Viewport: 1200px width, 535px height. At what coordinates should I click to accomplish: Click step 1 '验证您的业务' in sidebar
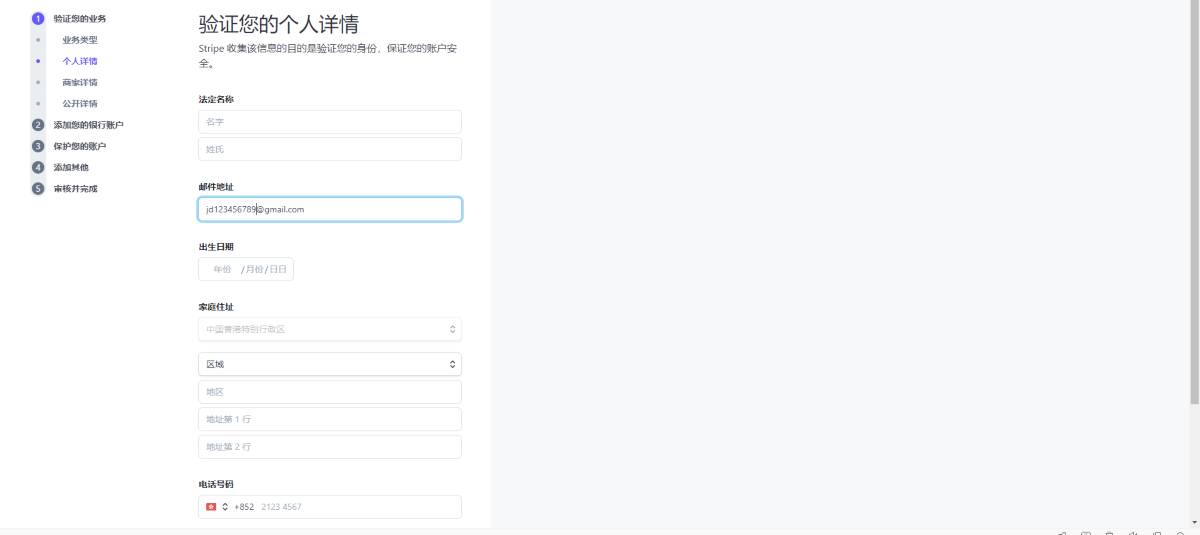(x=80, y=18)
